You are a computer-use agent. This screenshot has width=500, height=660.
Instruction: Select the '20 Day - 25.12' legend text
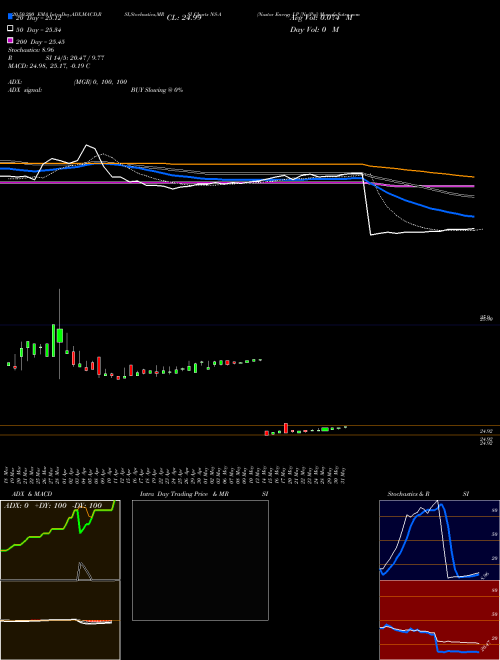[x=39, y=18]
